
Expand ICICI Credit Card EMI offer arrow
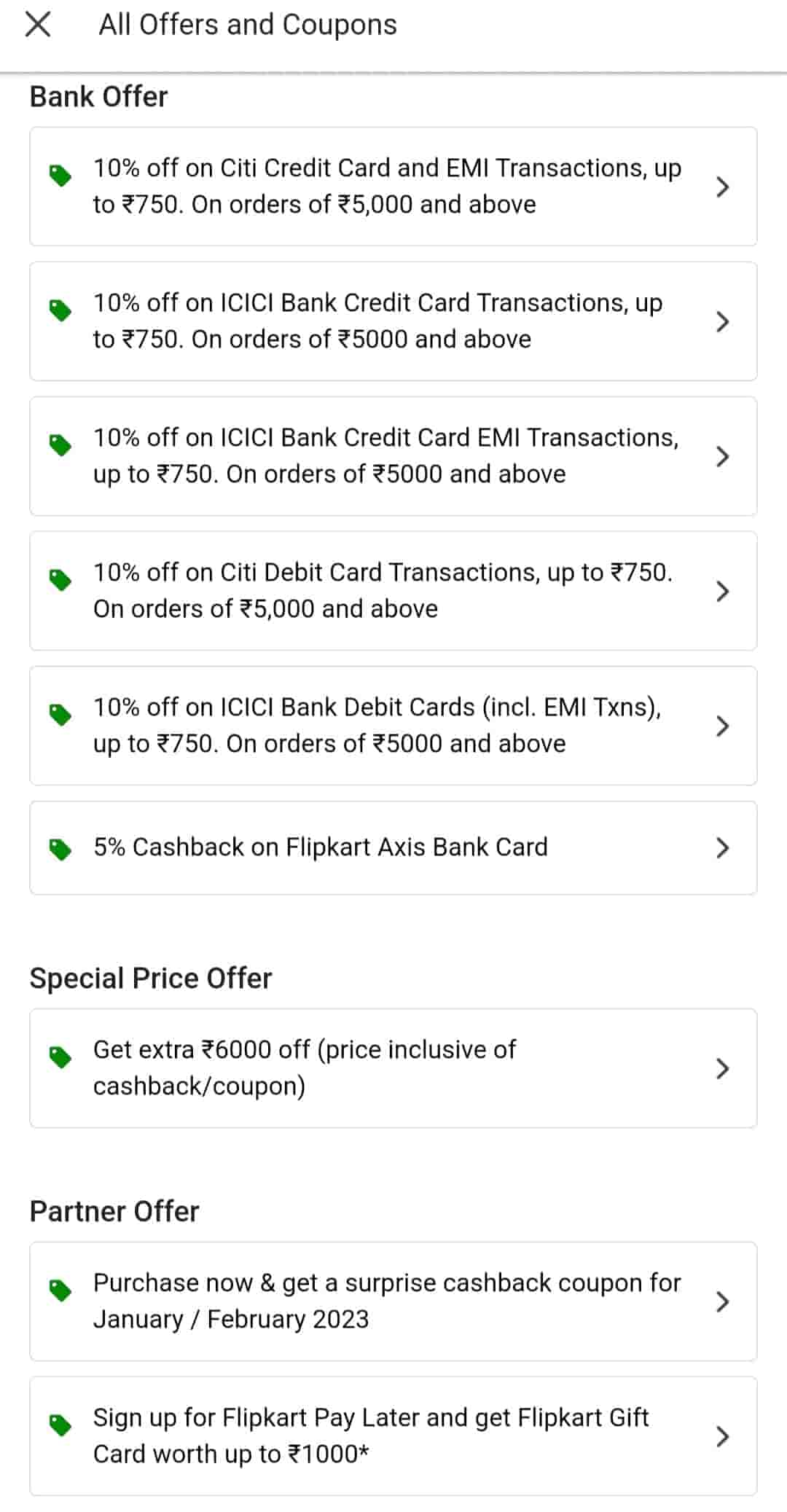tap(722, 456)
